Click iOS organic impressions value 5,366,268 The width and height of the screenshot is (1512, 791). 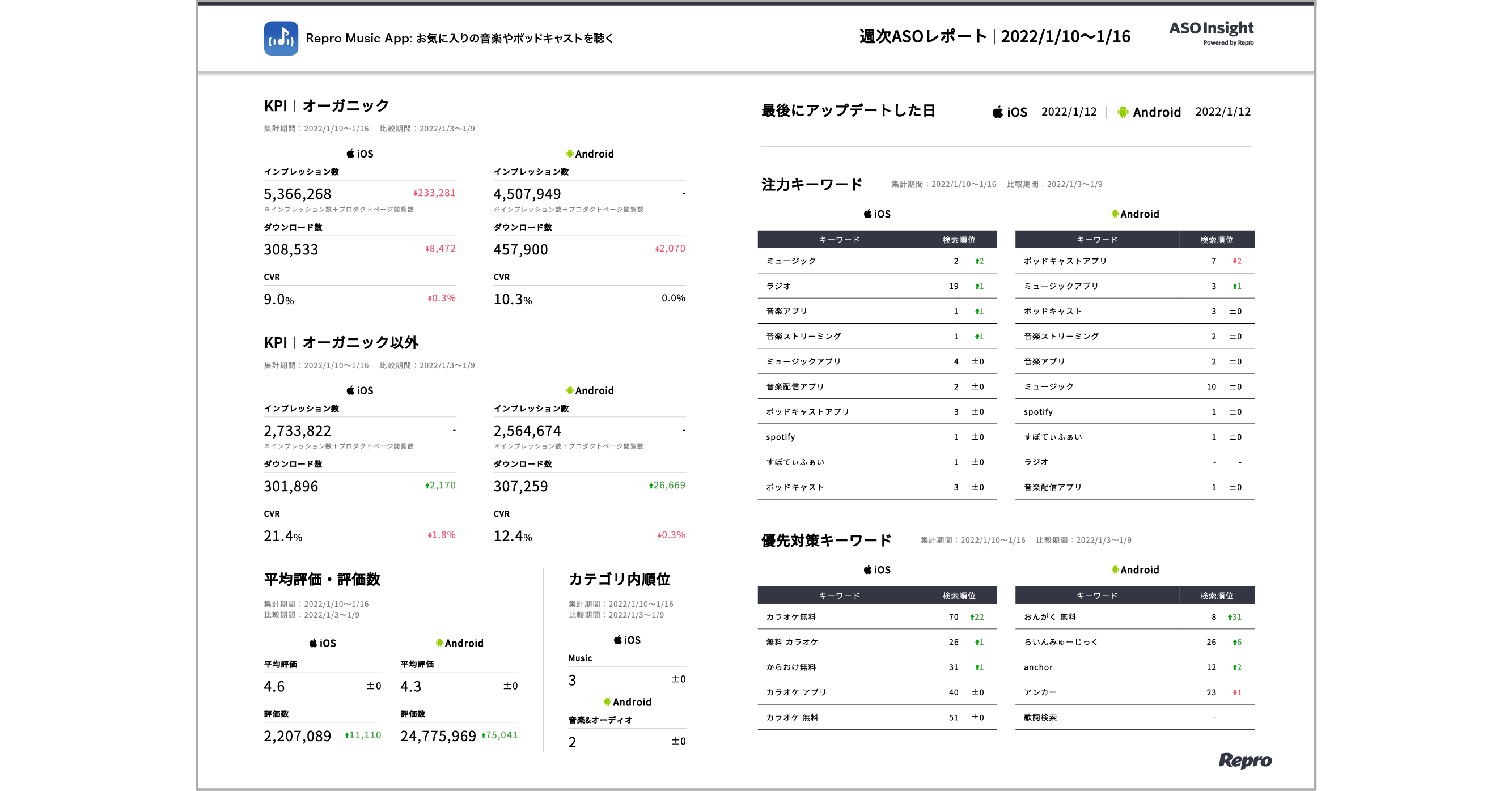tap(298, 194)
